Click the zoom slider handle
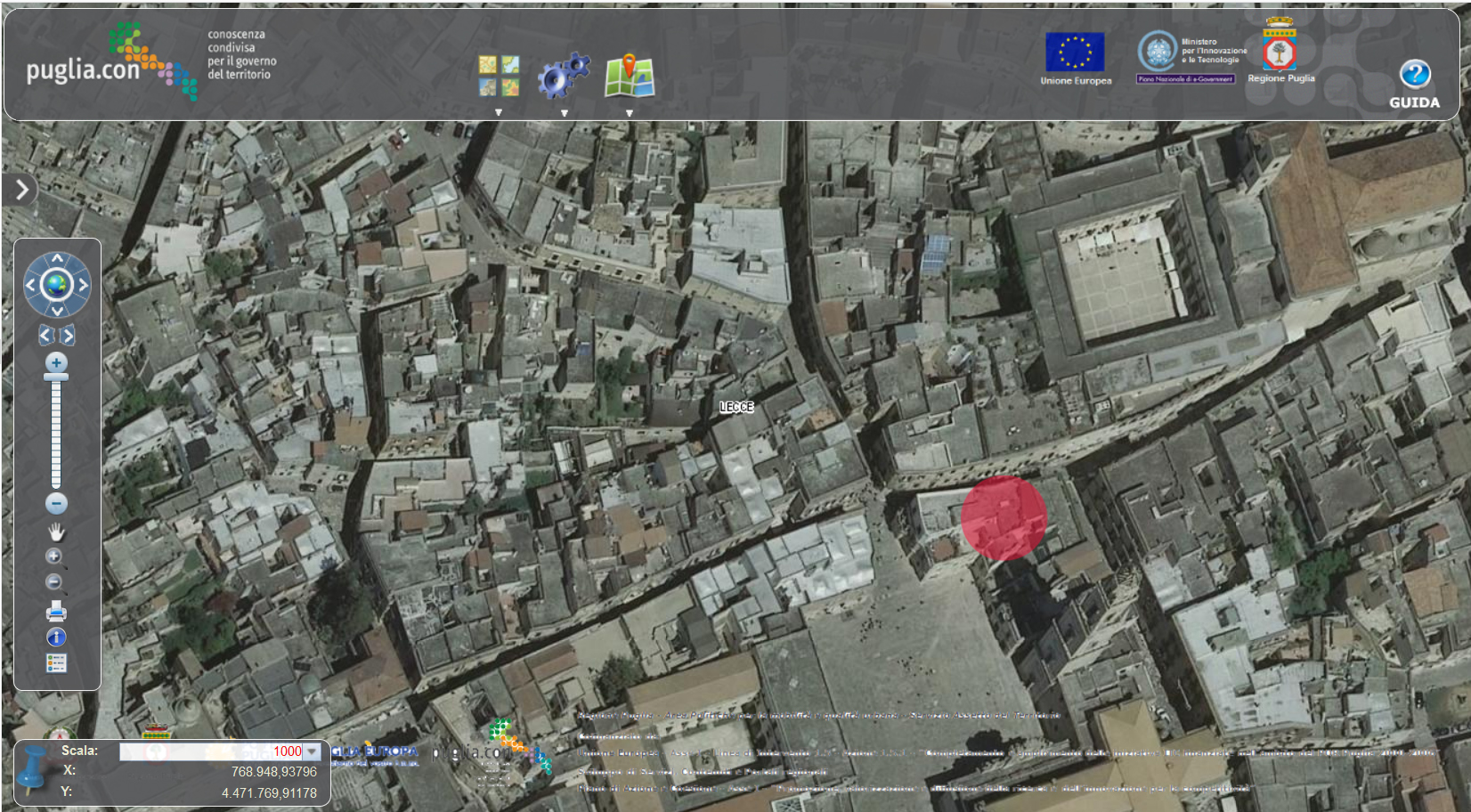 tap(56, 378)
